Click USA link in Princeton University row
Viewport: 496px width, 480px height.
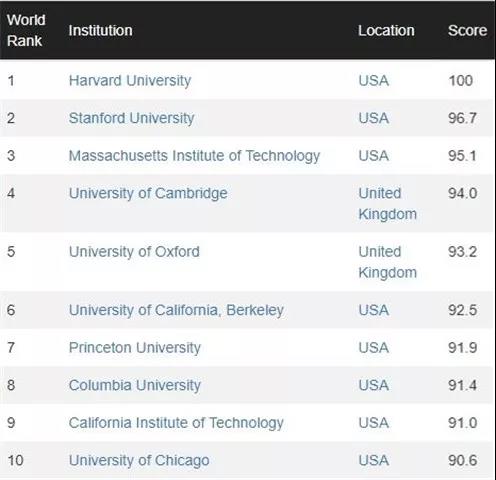click(374, 348)
